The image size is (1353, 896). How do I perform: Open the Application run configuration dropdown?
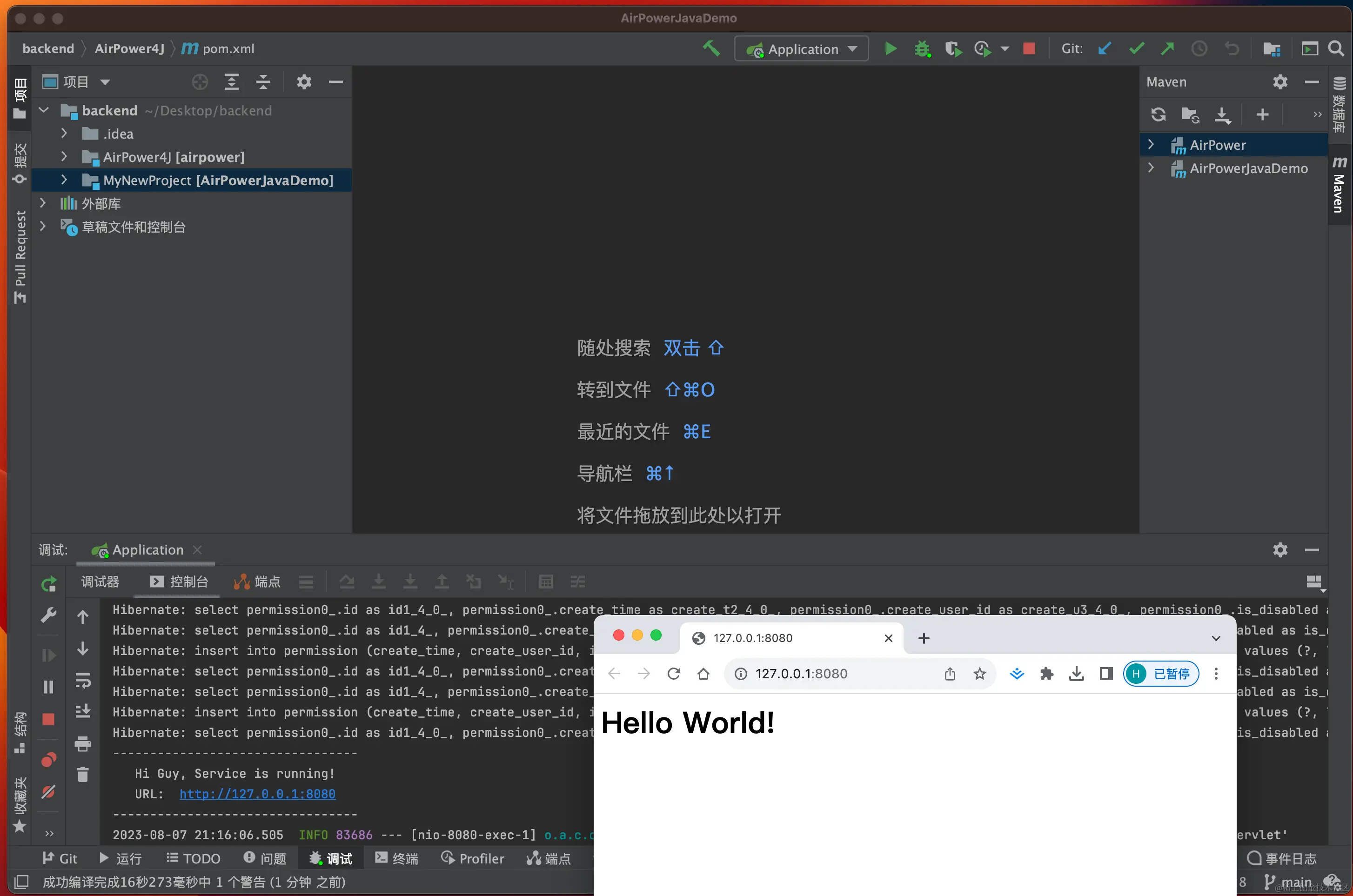coord(801,49)
